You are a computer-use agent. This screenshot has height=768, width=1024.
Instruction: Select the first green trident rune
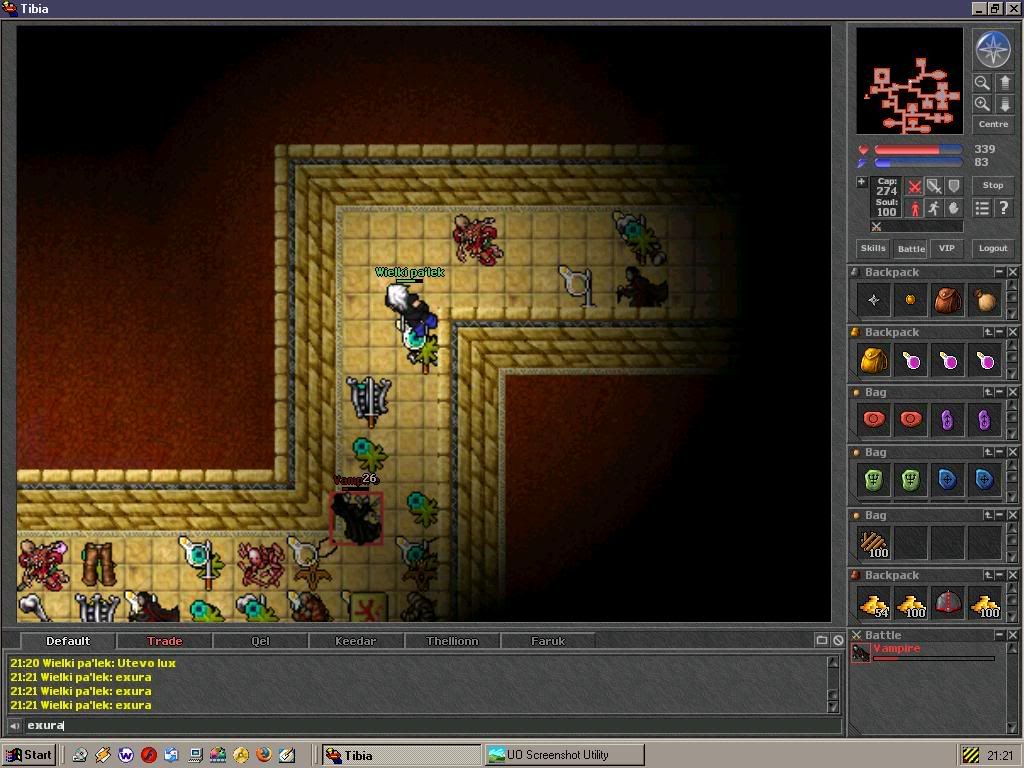pos(874,480)
